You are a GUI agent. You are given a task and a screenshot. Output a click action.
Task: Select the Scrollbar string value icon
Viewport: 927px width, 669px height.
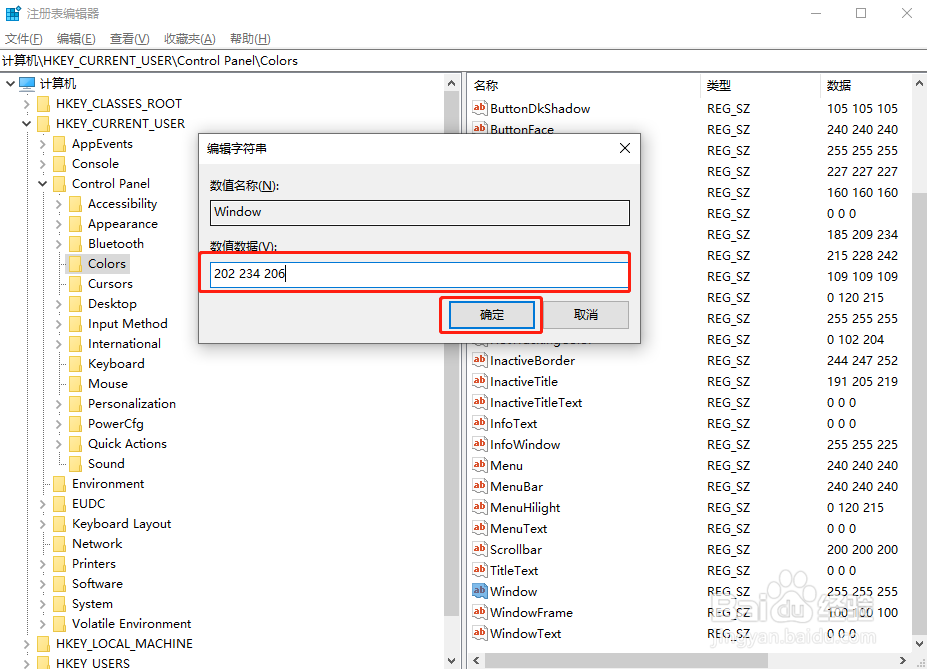(479, 549)
